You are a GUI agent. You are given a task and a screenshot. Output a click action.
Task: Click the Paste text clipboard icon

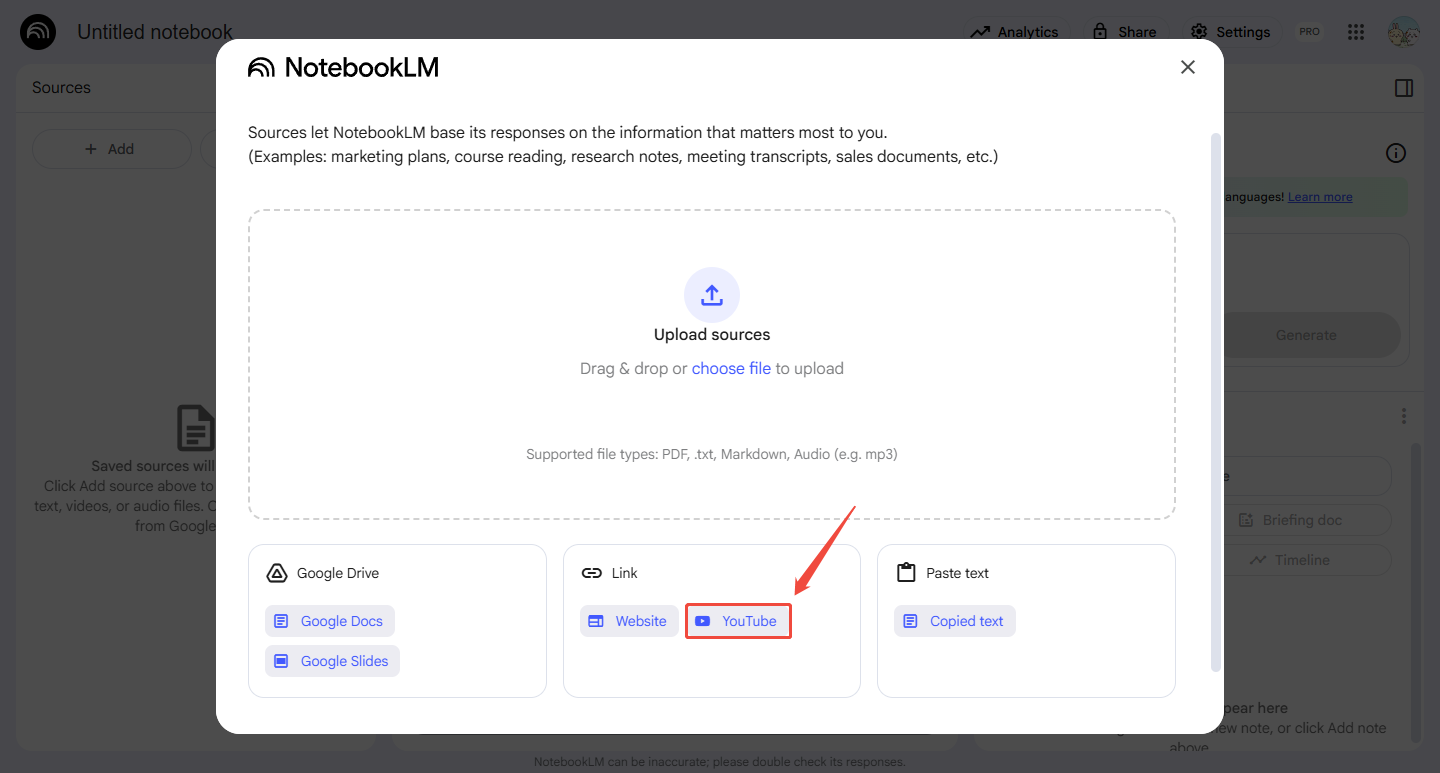click(x=906, y=573)
